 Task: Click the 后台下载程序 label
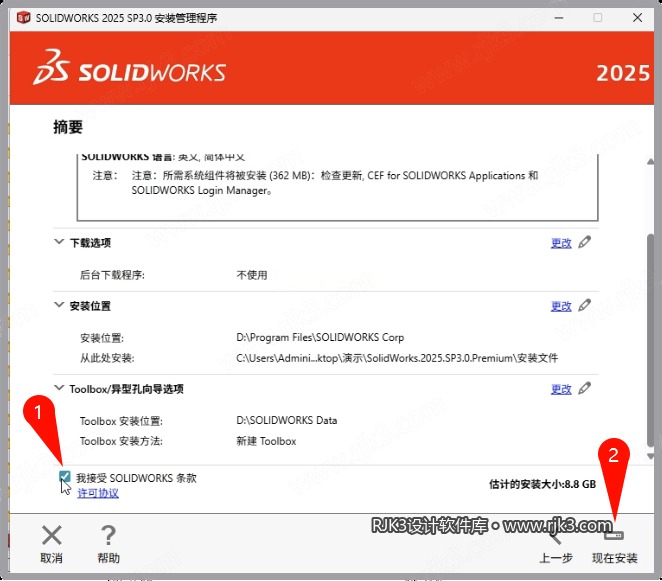(112, 275)
